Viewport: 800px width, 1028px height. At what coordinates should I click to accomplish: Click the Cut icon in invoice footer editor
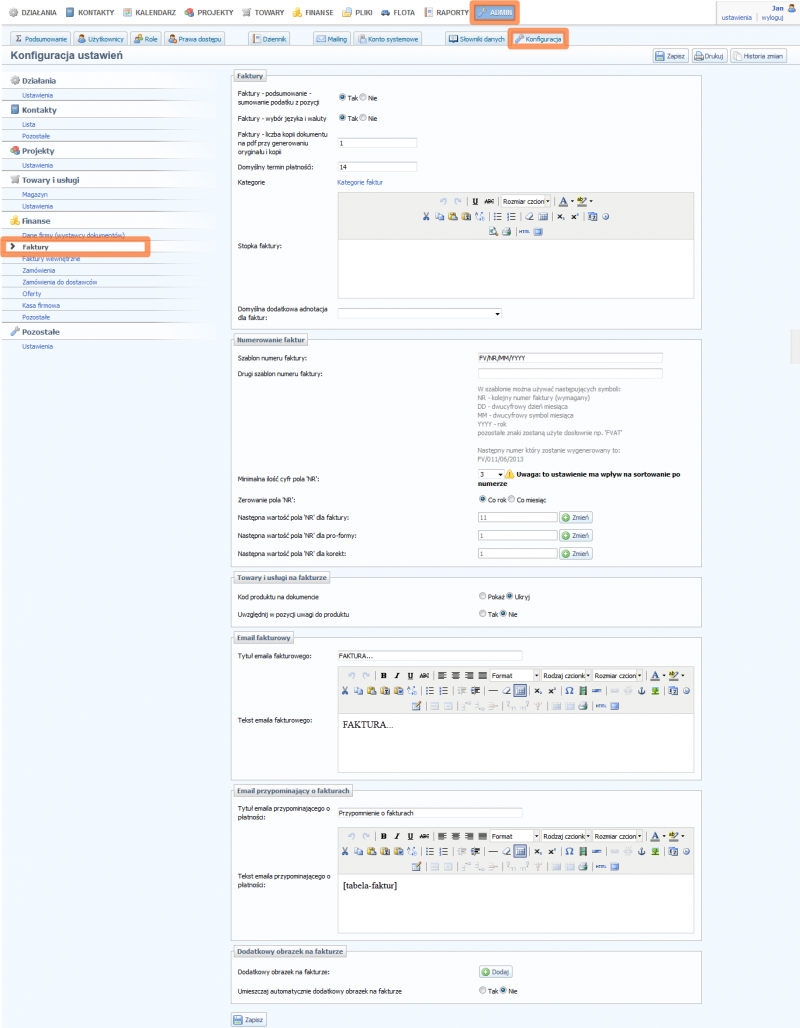tap(426, 216)
